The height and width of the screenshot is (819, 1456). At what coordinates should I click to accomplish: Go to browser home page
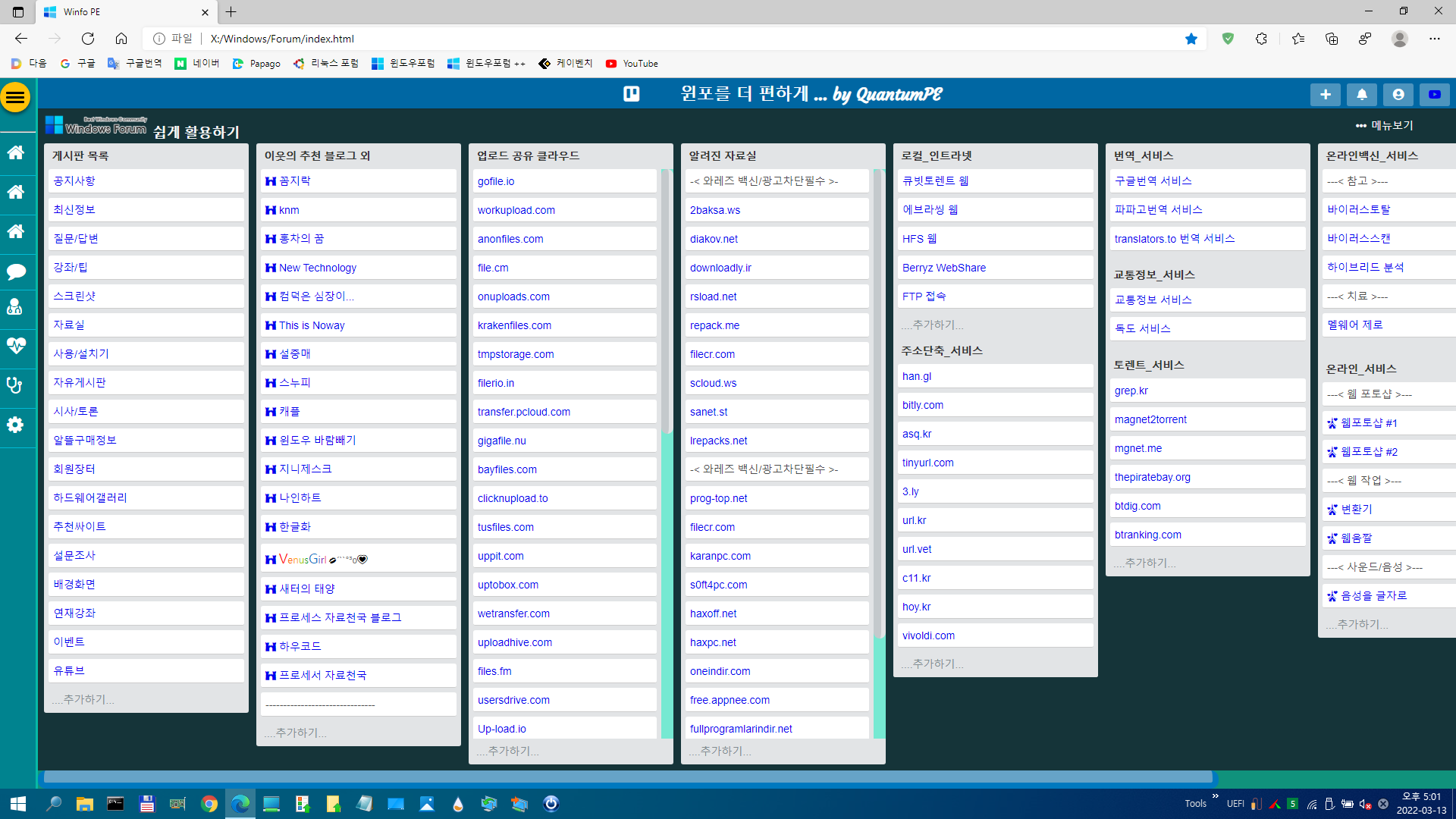tap(121, 39)
